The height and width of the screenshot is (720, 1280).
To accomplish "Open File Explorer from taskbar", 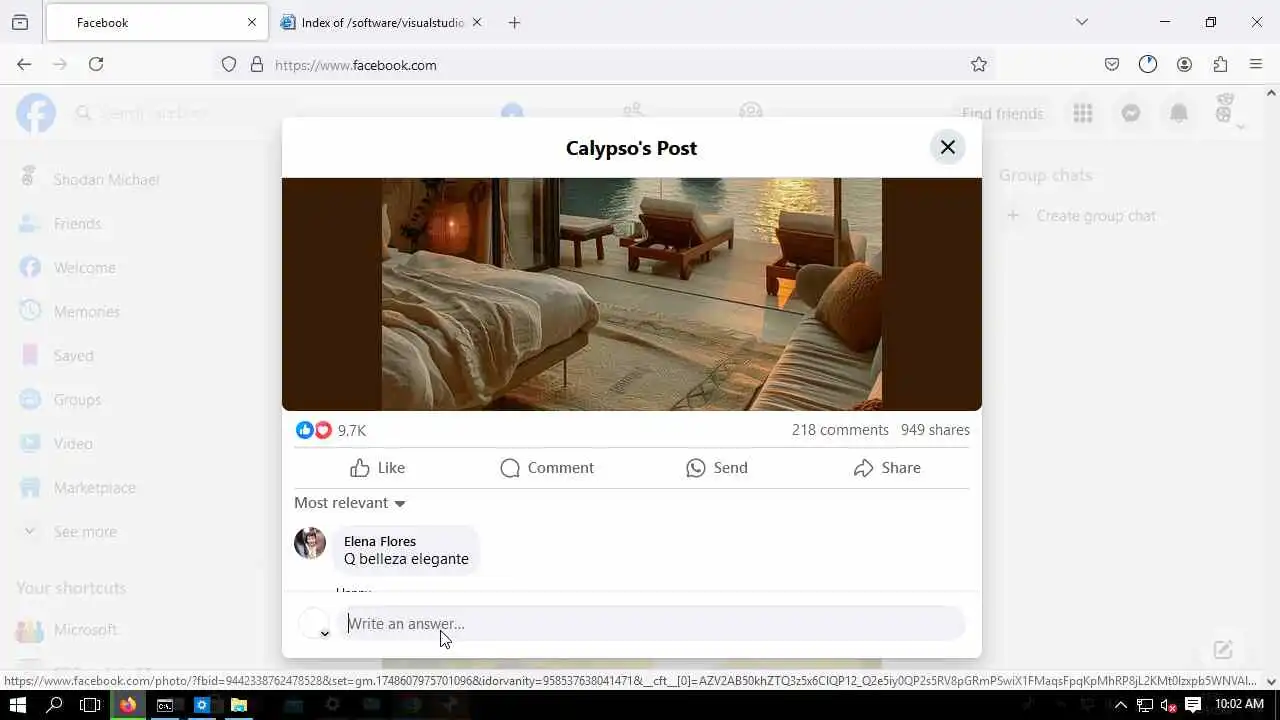I will (239, 705).
